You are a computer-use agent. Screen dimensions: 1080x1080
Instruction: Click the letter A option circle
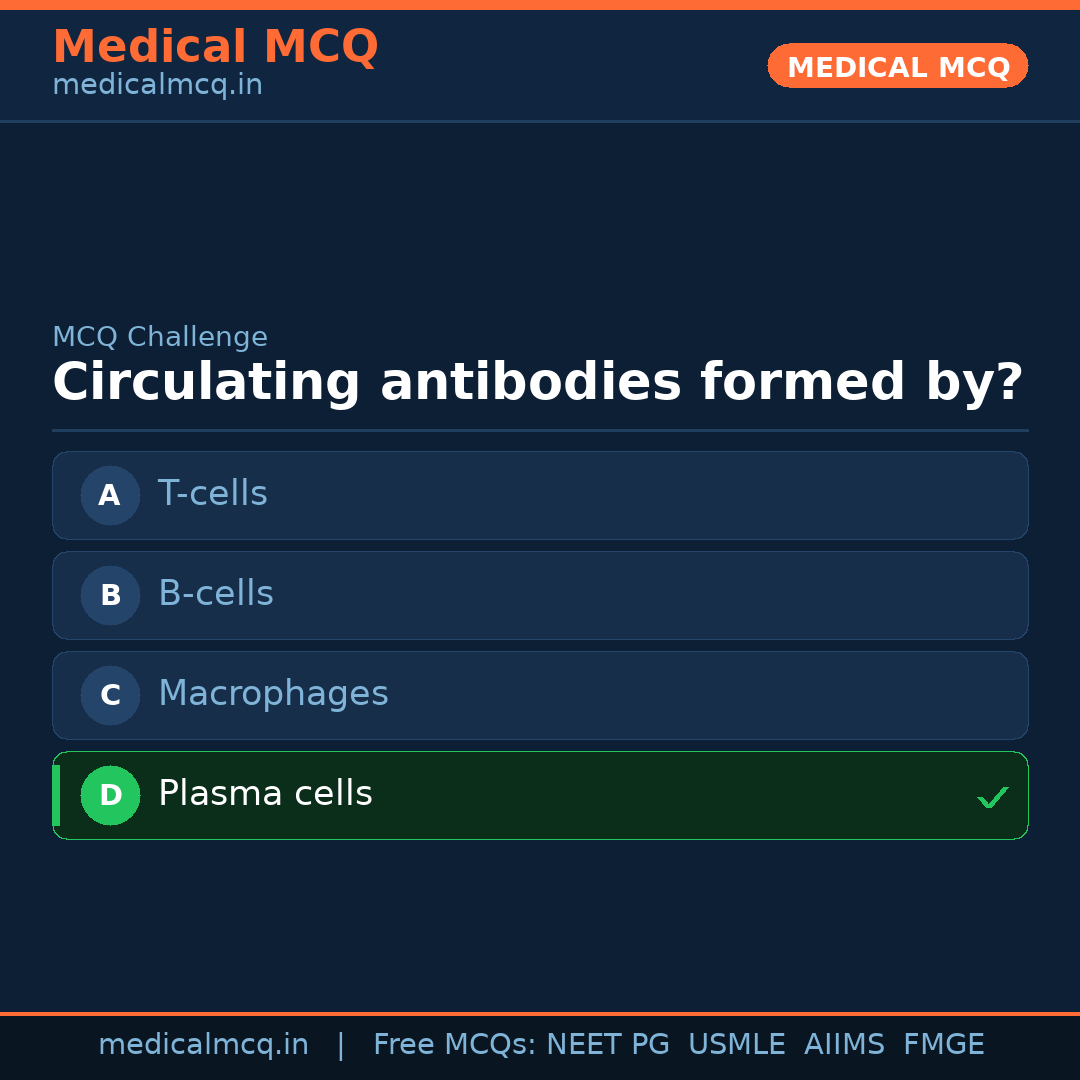(x=110, y=495)
